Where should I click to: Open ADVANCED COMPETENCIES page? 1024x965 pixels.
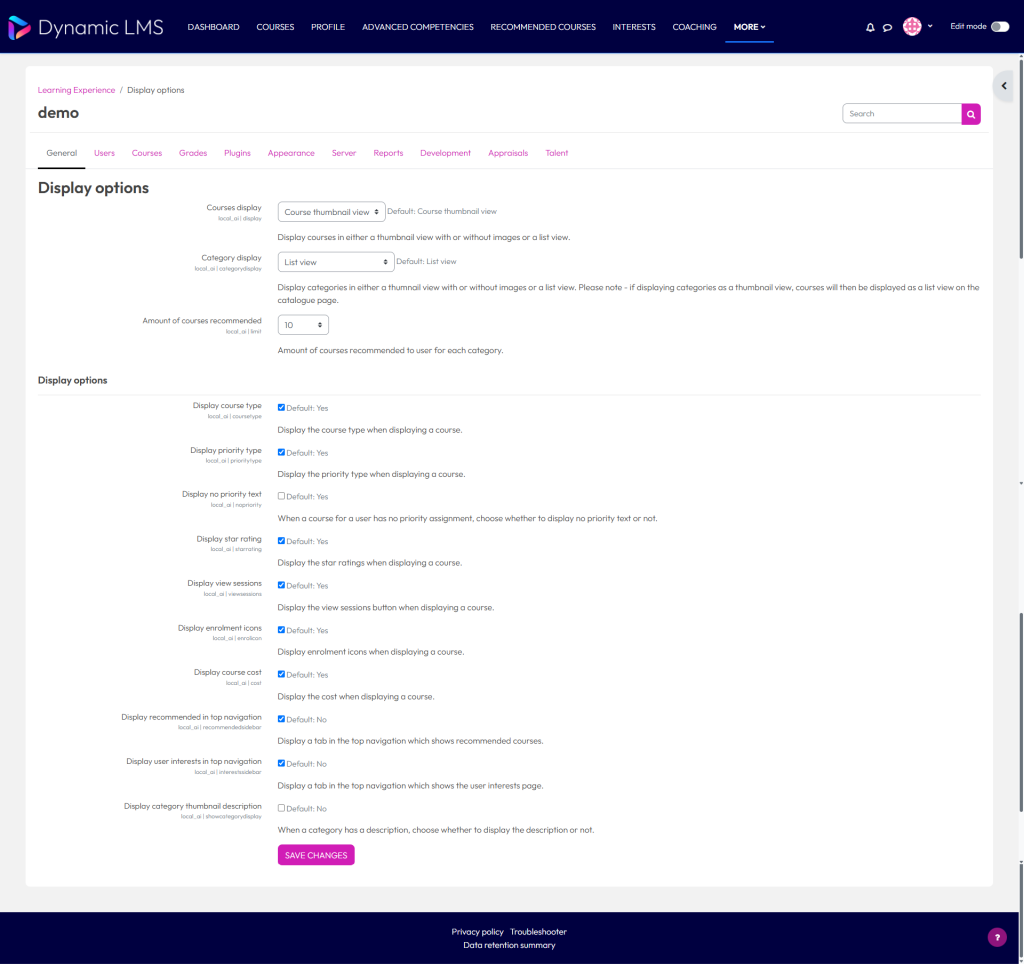pos(417,27)
